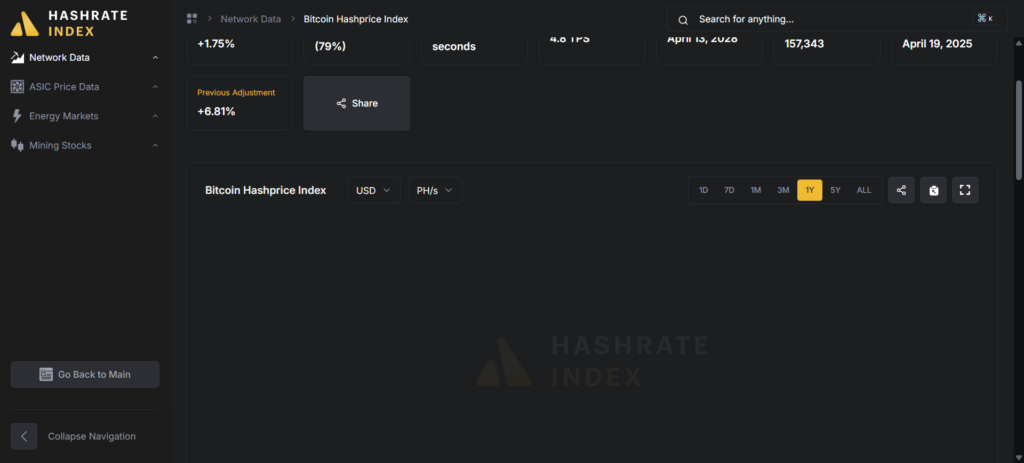Click the April 19, 2025 date value
Viewport: 1024px width, 463px height.
point(937,44)
